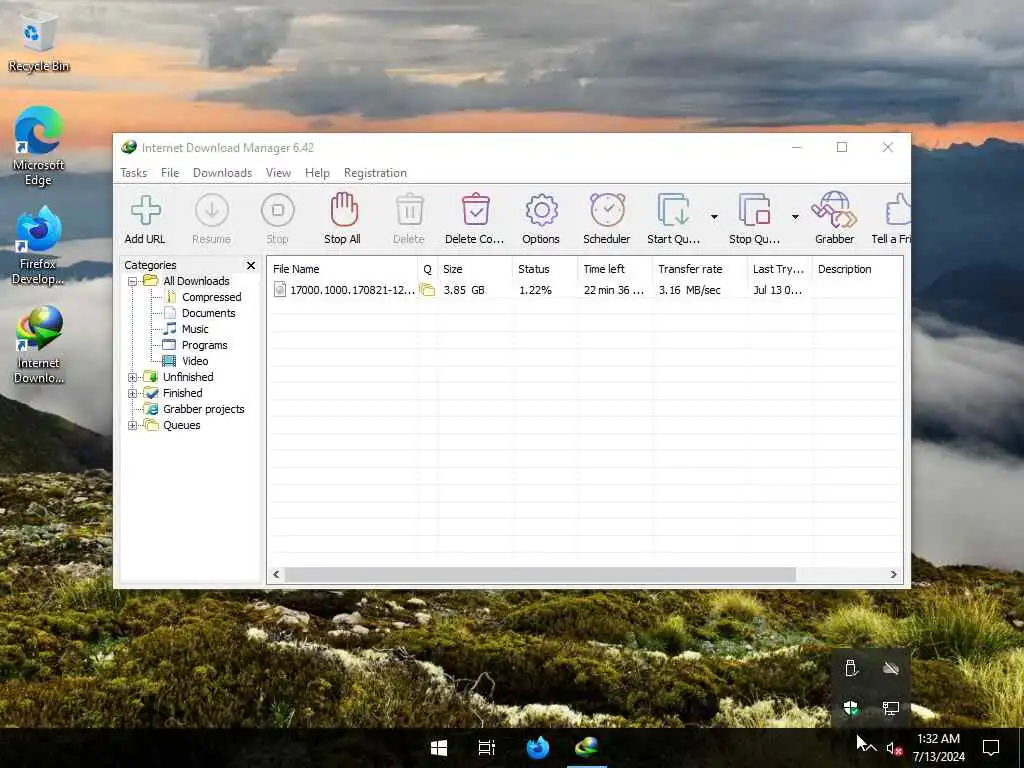
Task: Click IDM icon on taskbar
Action: pyautogui.click(x=586, y=748)
